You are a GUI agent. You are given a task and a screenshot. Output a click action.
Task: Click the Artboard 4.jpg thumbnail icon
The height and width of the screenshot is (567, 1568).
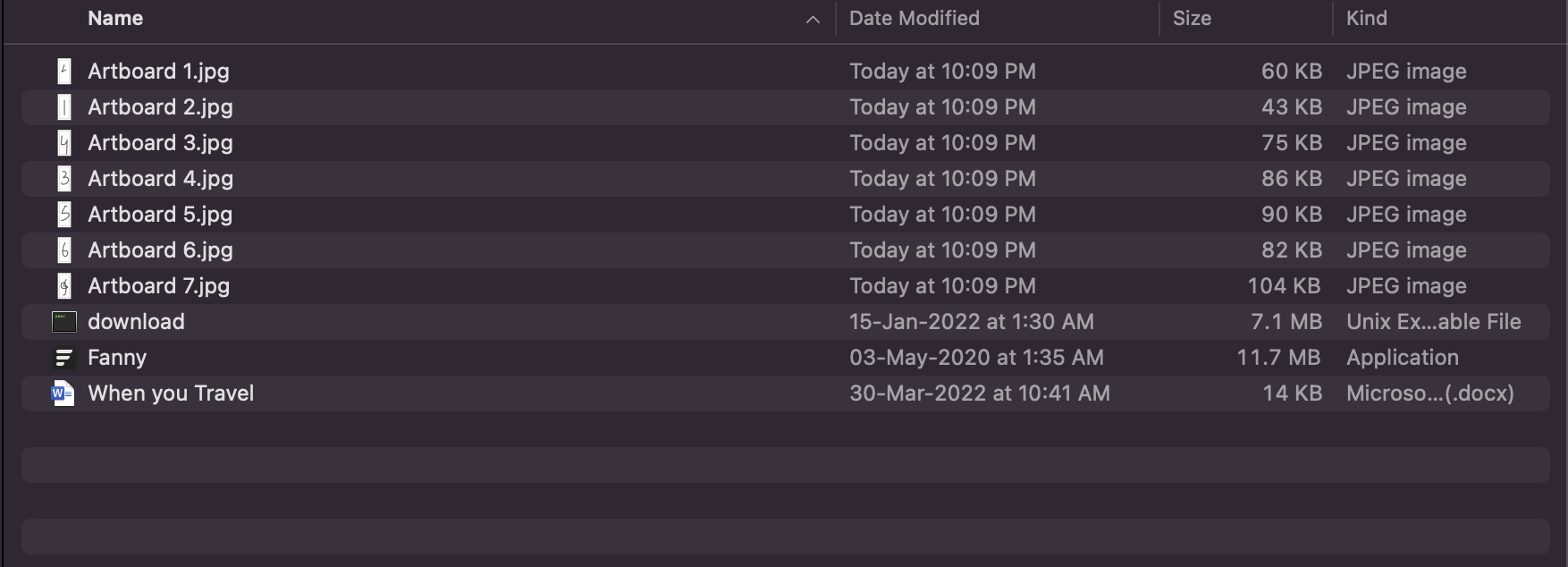(63, 178)
